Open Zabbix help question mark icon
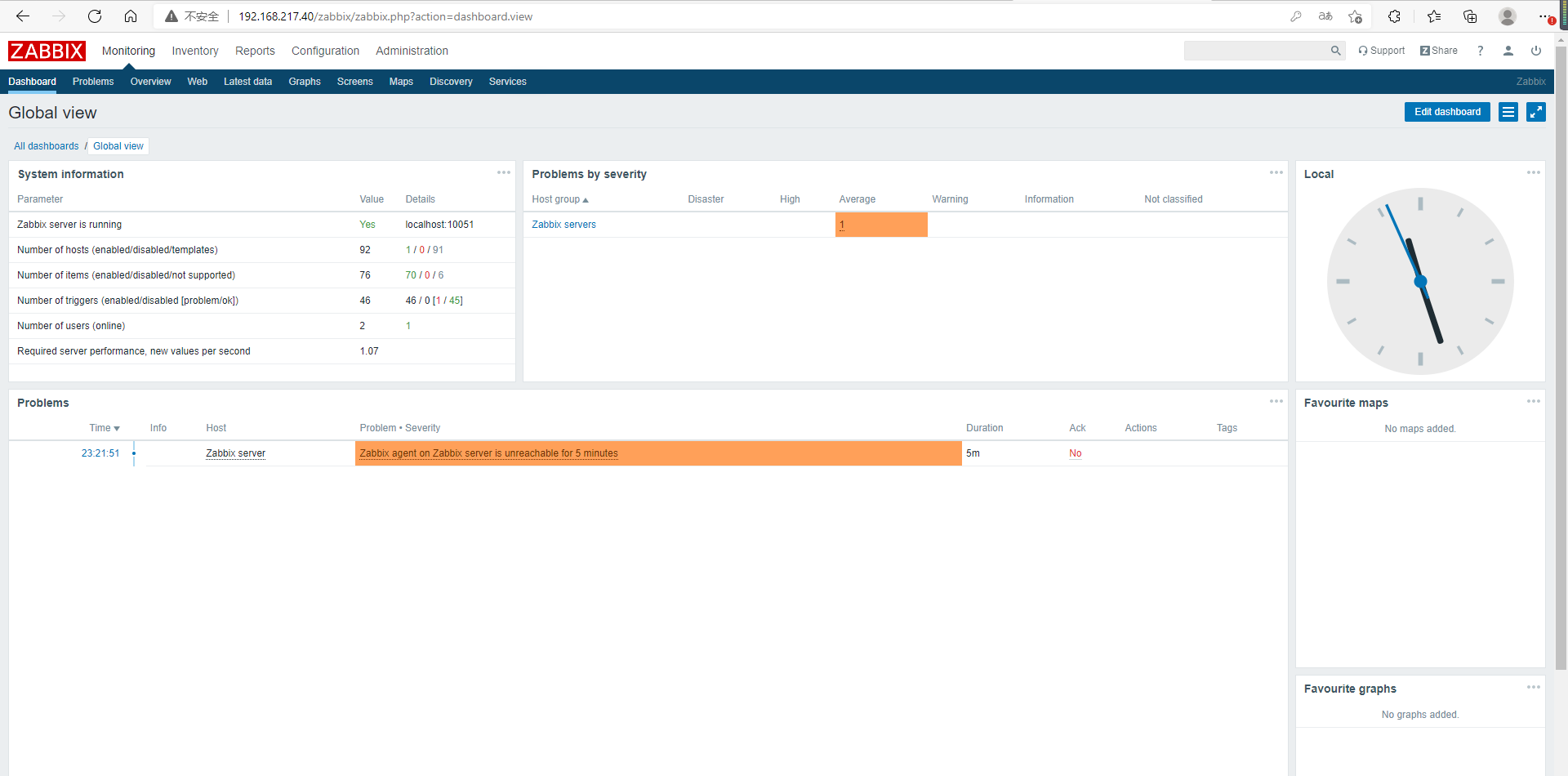1568x776 pixels. coord(1480,51)
